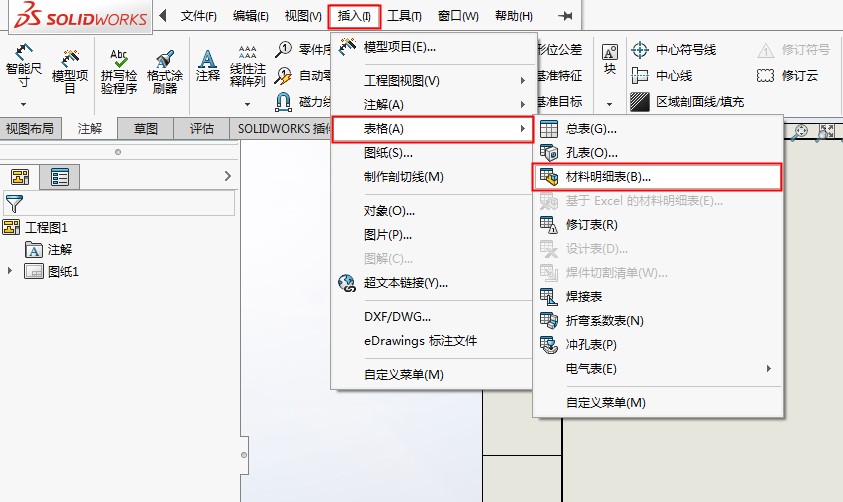Expand Annotations (注解) submenu

(x=433, y=105)
